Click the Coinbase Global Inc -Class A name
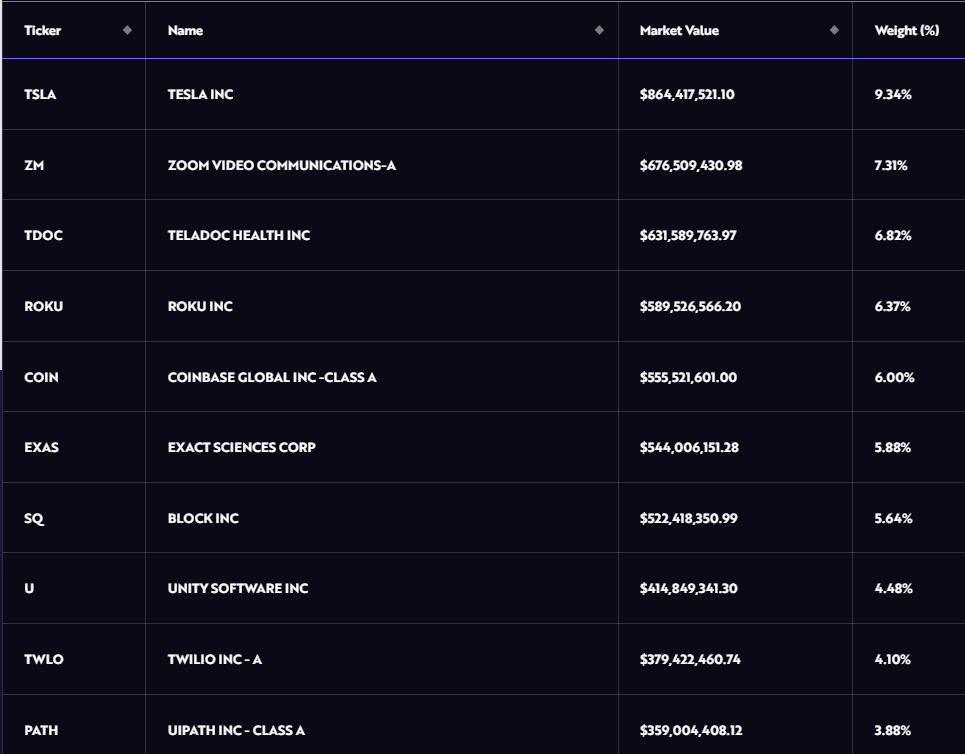The height and width of the screenshot is (754, 965). tap(272, 377)
